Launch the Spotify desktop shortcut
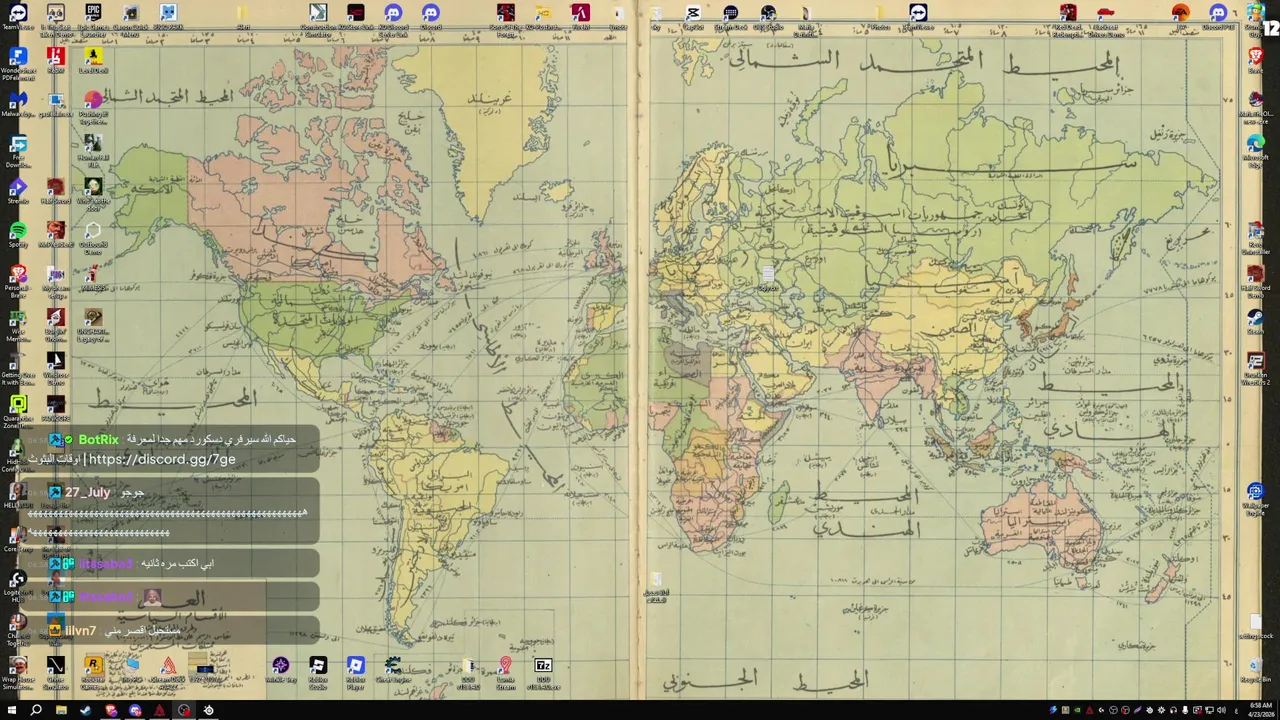 (x=18, y=235)
